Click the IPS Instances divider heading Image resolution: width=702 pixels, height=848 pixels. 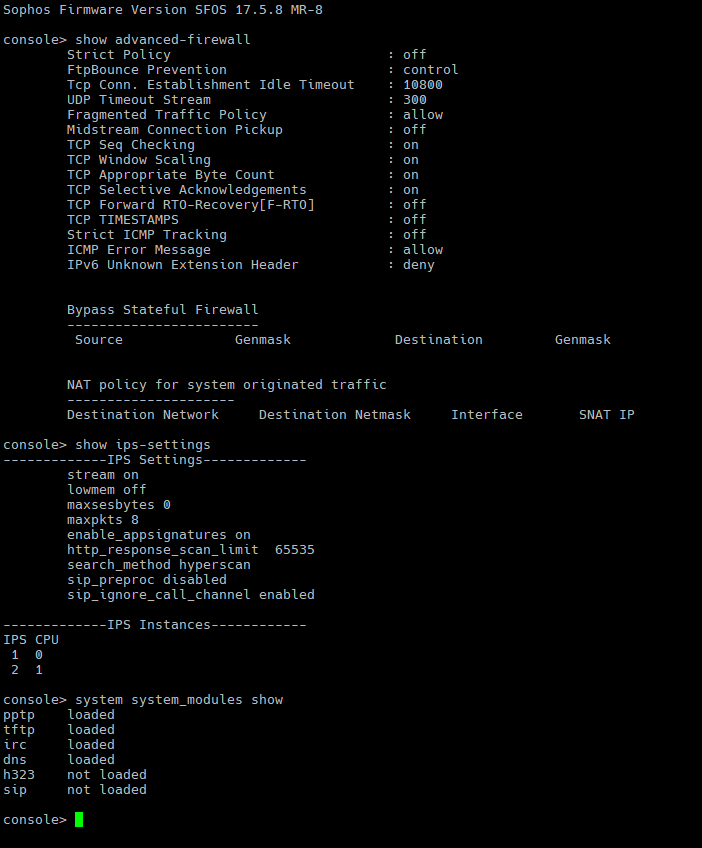pyautogui.click(x=155, y=625)
